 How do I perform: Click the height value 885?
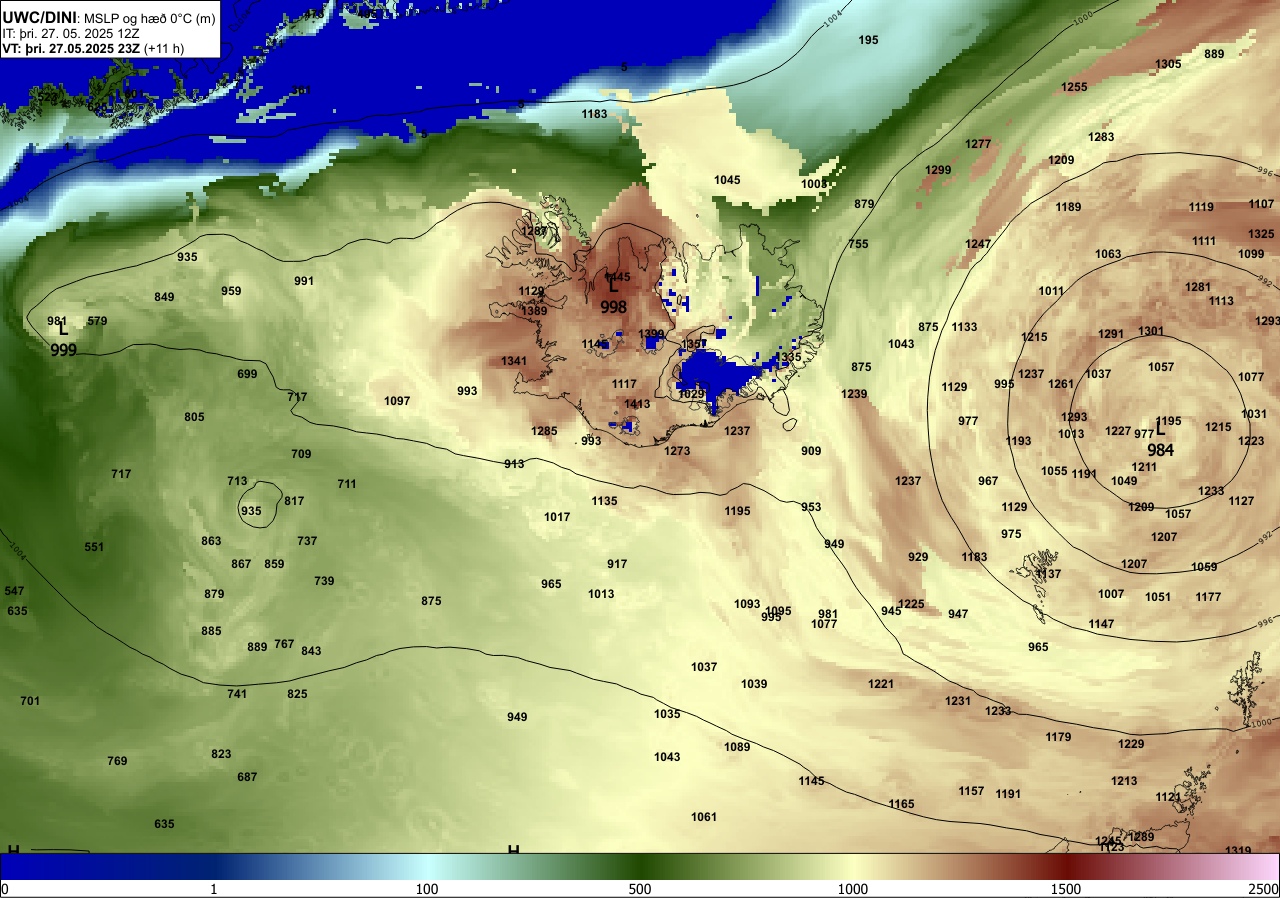[211, 631]
